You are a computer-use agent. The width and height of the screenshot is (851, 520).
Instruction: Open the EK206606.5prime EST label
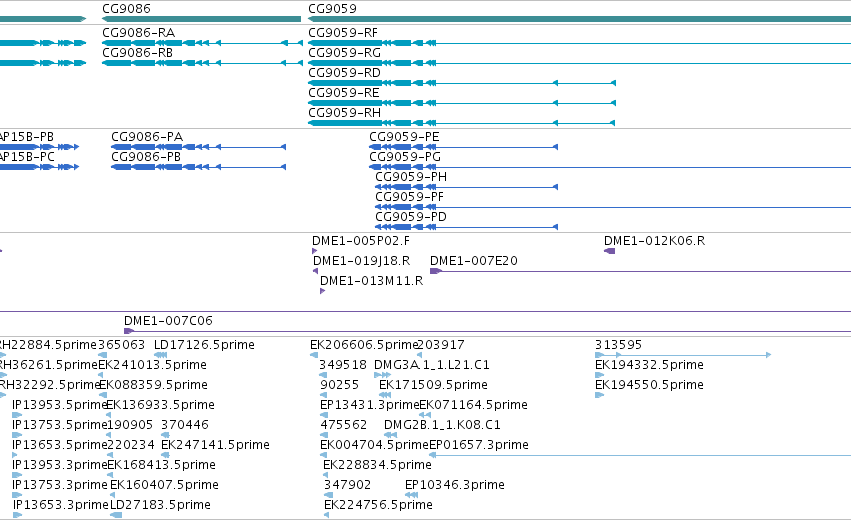pyautogui.click(x=364, y=345)
